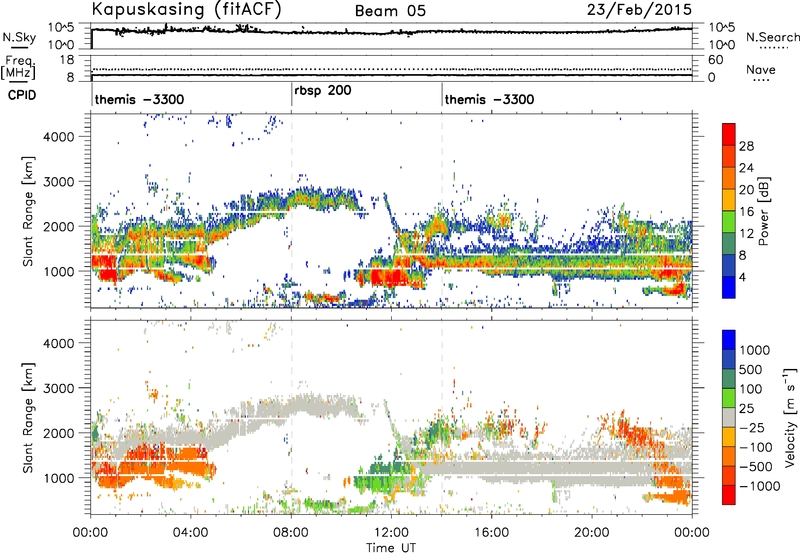The image size is (800, 554).
Task: Click the first 'themis -3300' CPID label
Action: pyautogui.click(x=139, y=99)
